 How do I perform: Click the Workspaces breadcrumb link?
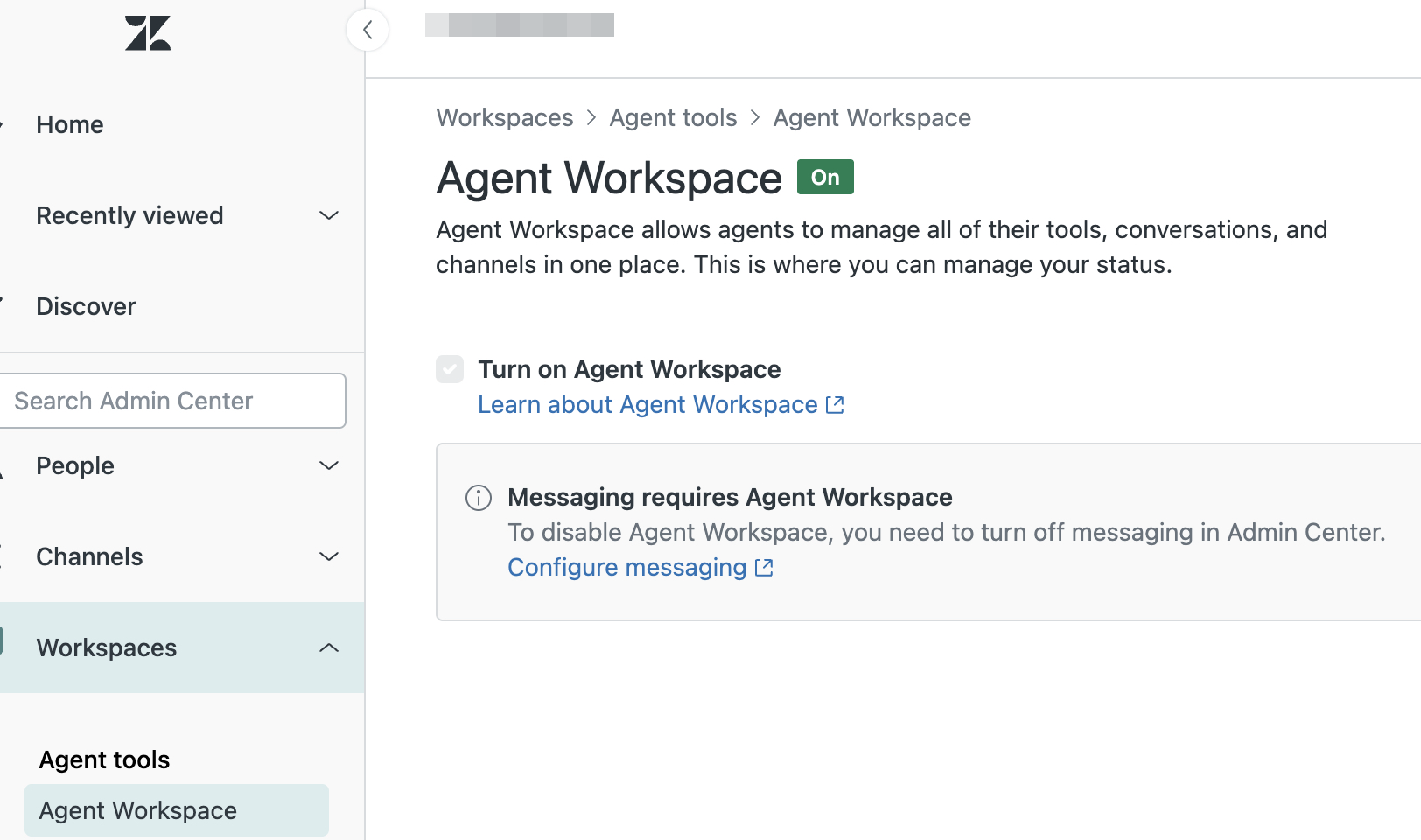click(505, 118)
